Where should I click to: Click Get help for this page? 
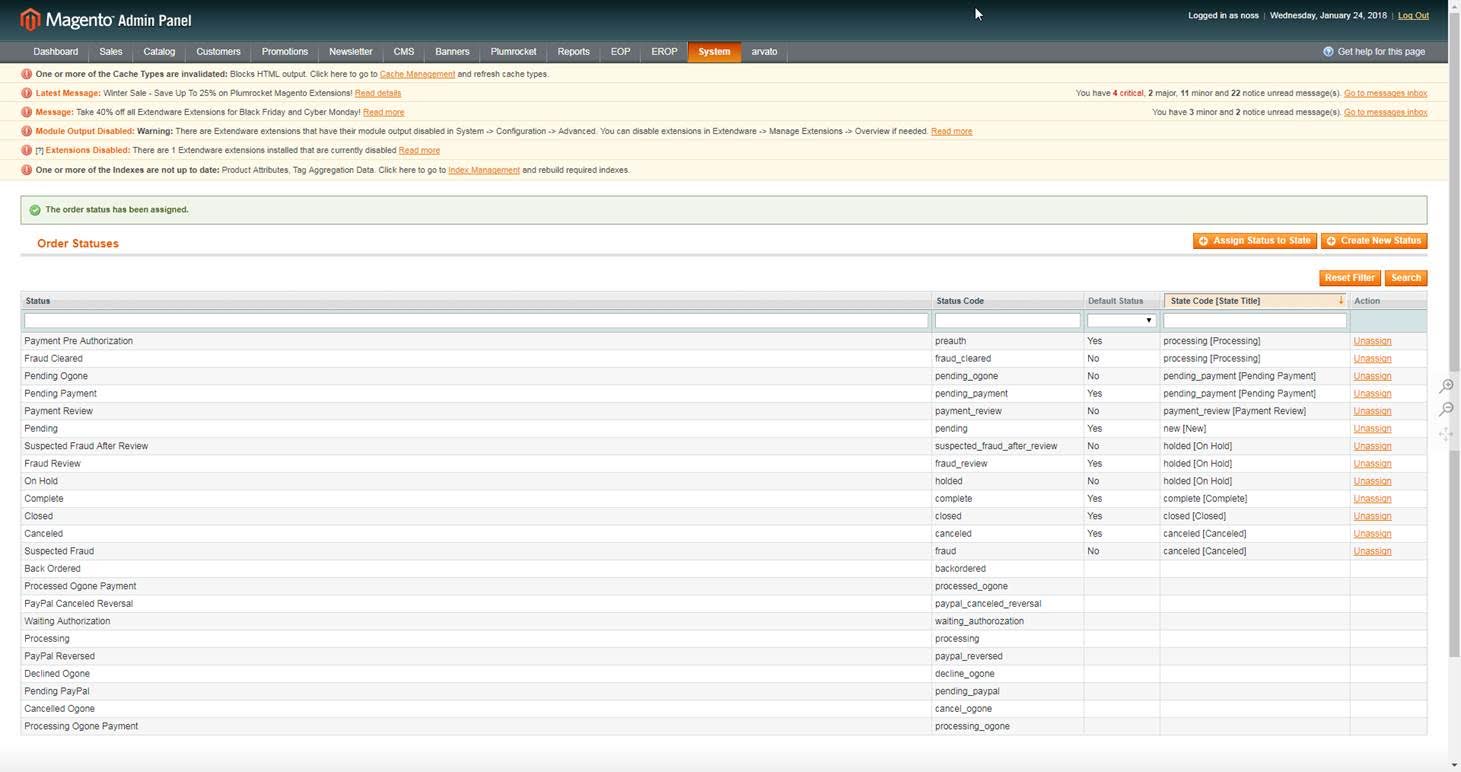coord(1381,51)
